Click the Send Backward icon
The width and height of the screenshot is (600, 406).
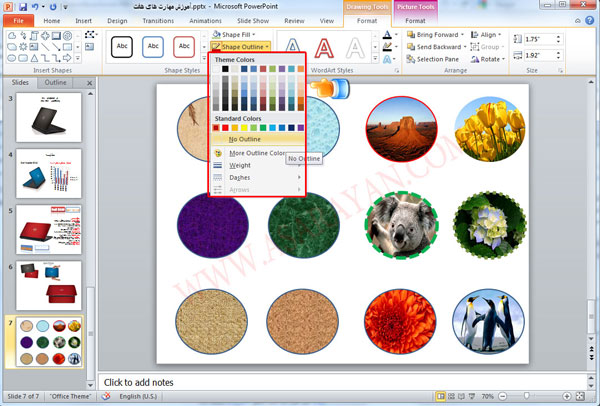click(x=411, y=47)
